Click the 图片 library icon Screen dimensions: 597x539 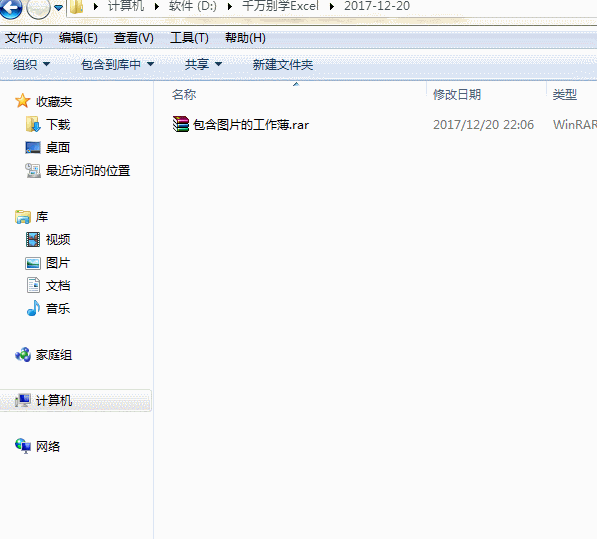click(33, 263)
